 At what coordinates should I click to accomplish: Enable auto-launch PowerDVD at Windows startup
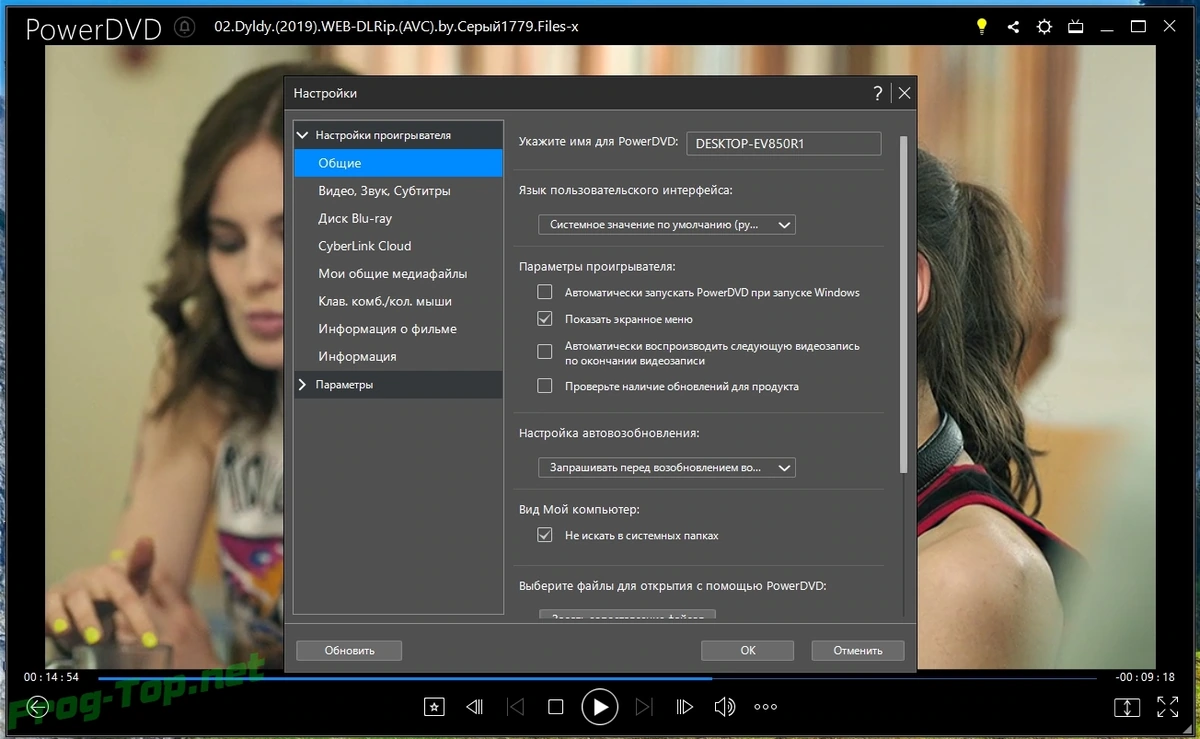click(545, 292)
